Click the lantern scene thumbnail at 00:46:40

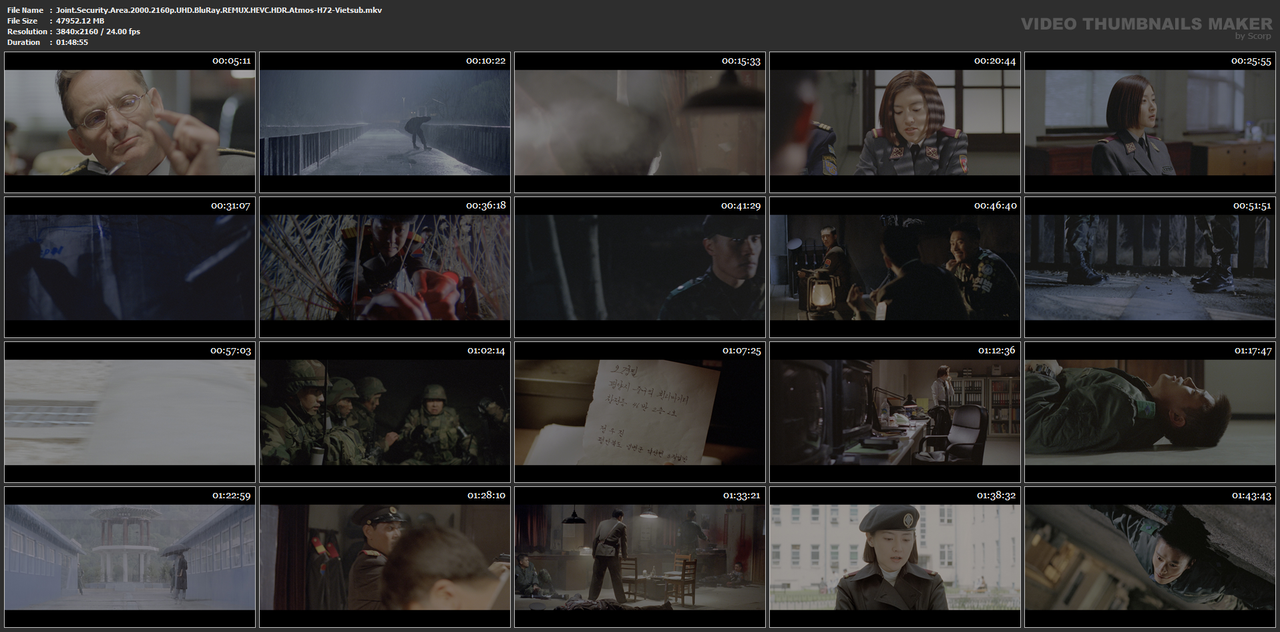point(895,267)
